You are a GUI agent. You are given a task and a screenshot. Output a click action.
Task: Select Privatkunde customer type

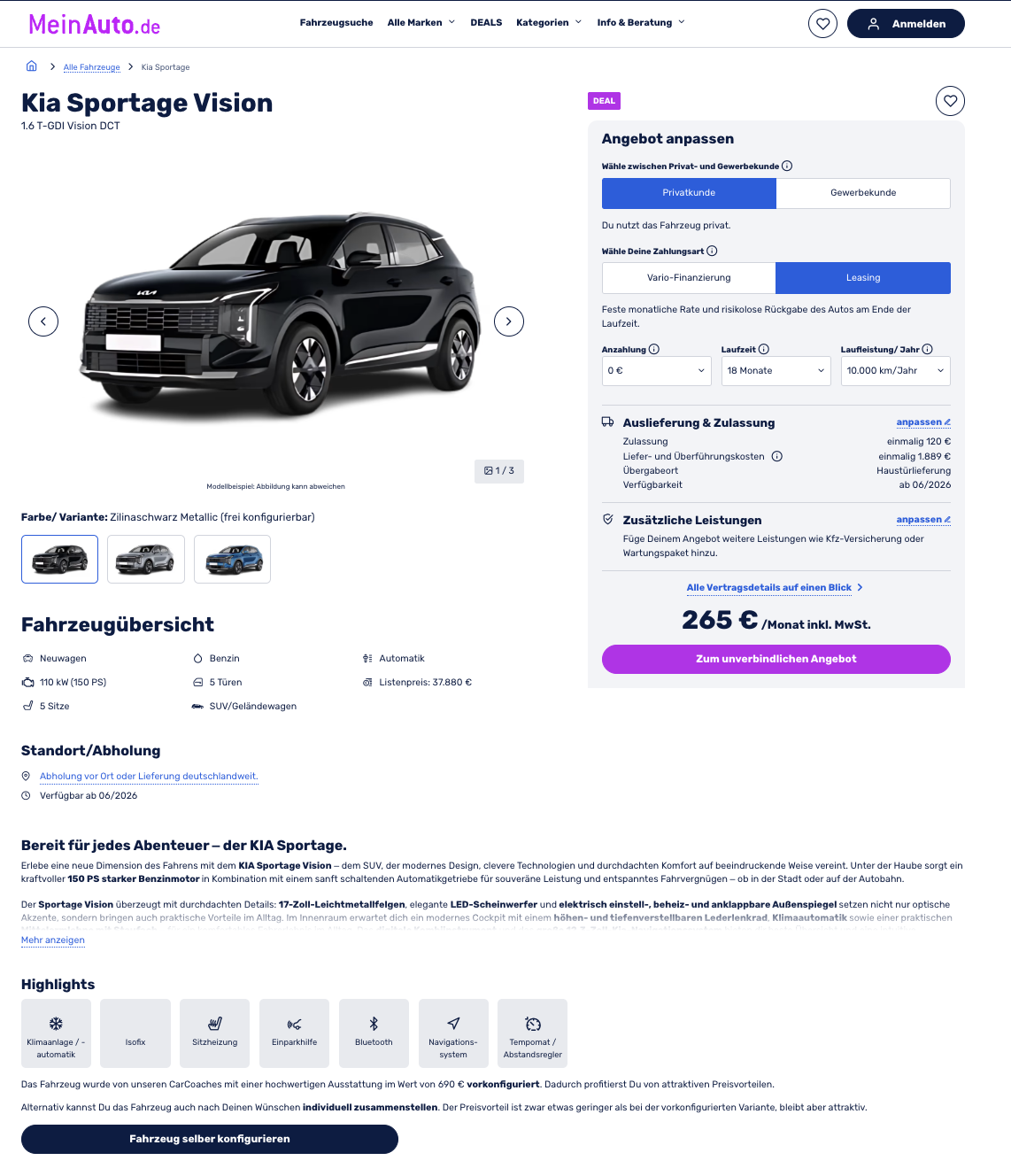coord(689,193)
